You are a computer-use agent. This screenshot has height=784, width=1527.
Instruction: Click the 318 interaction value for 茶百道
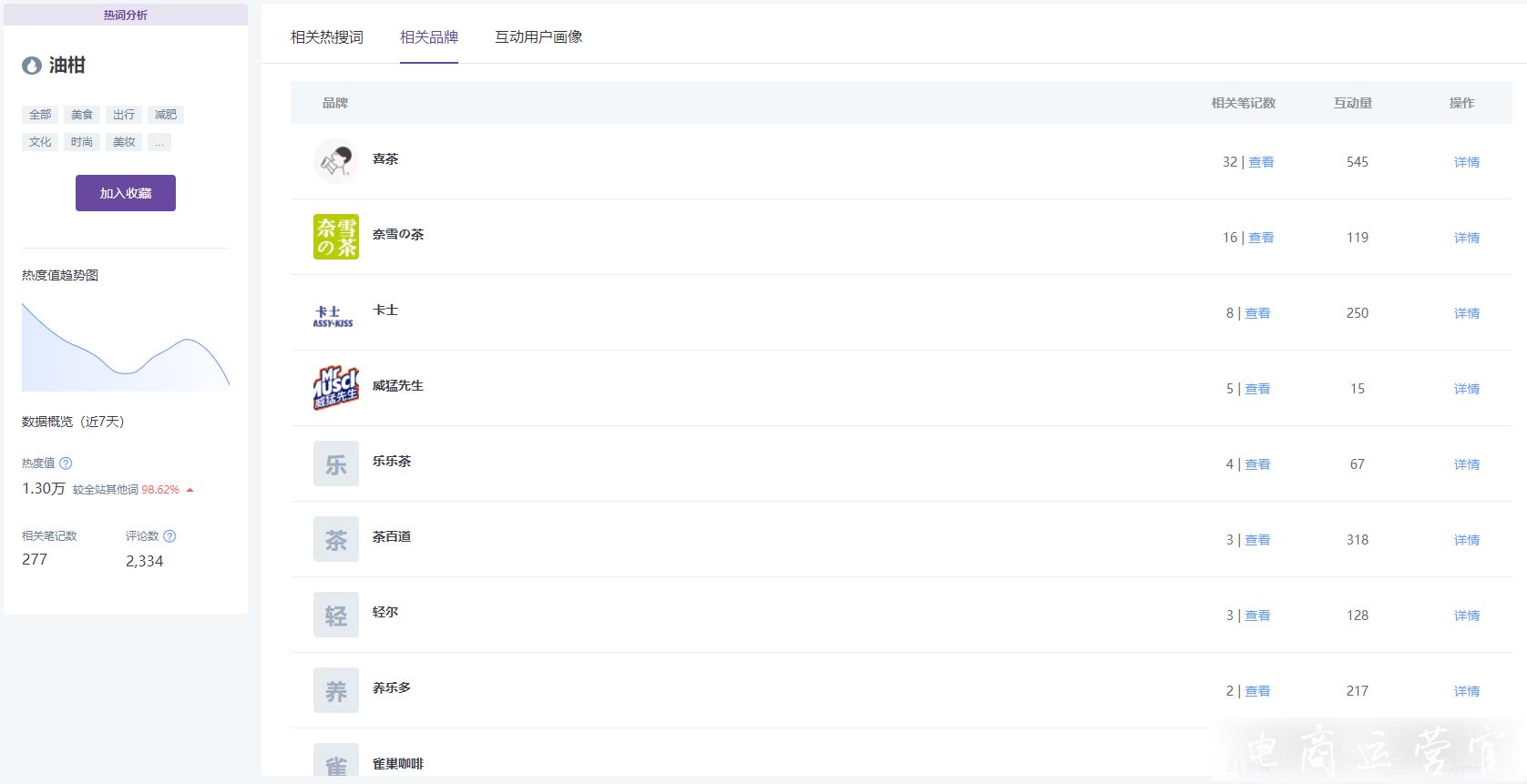pyautogui.click(x=1358, y=540)
